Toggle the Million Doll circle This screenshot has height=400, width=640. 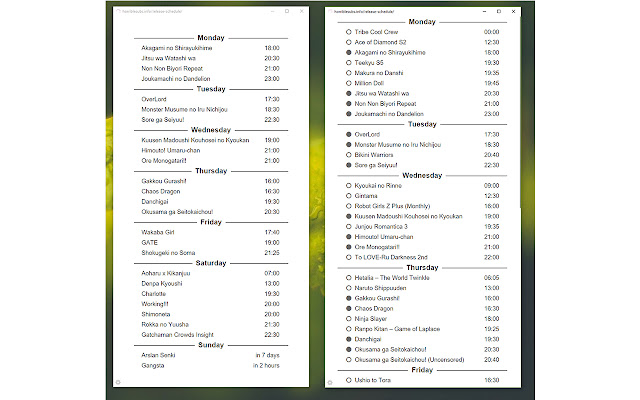tap(349, 83)
